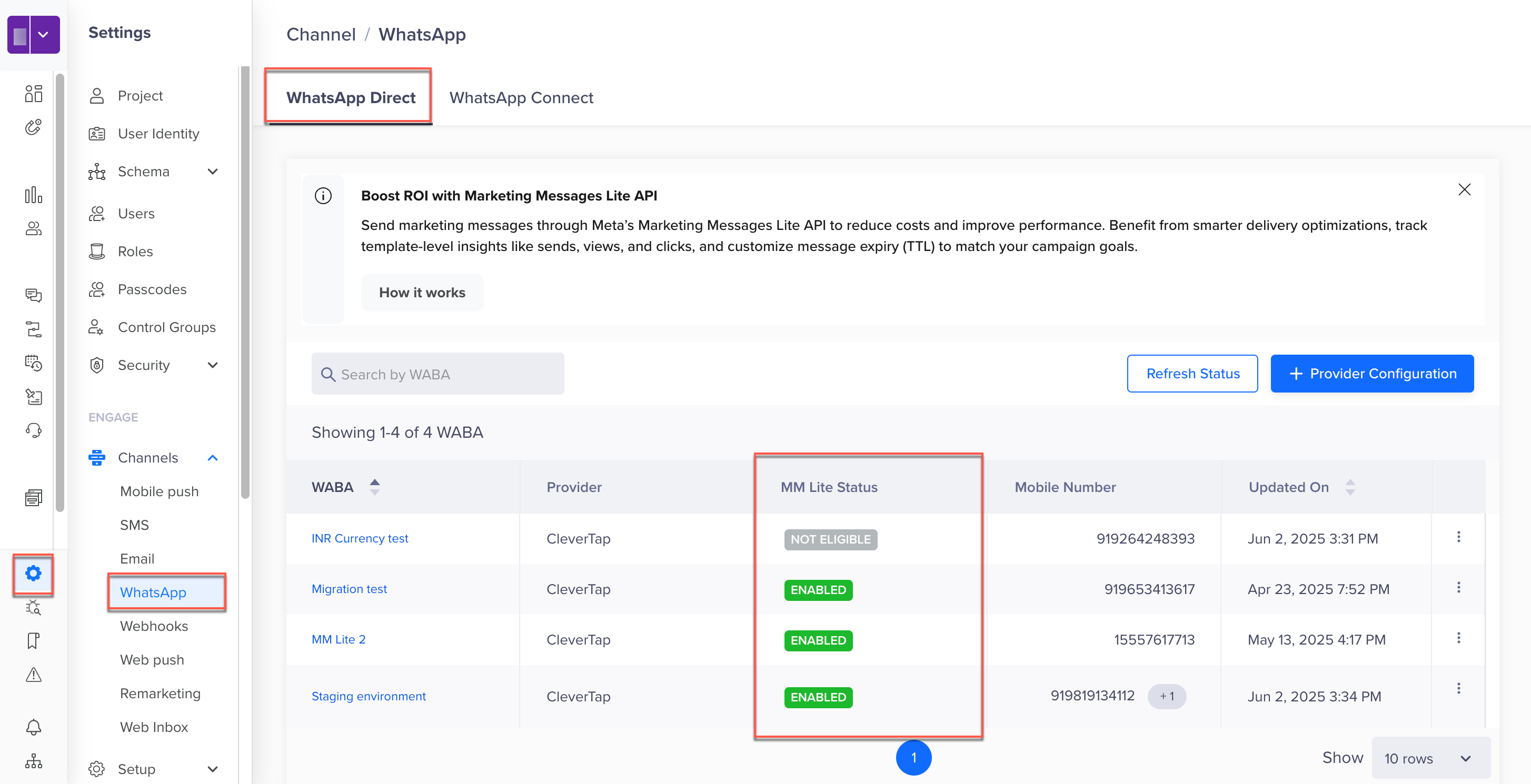Go to page 1 in pagination
This screenshot has width=1531, height=784.
click(913, 757)
